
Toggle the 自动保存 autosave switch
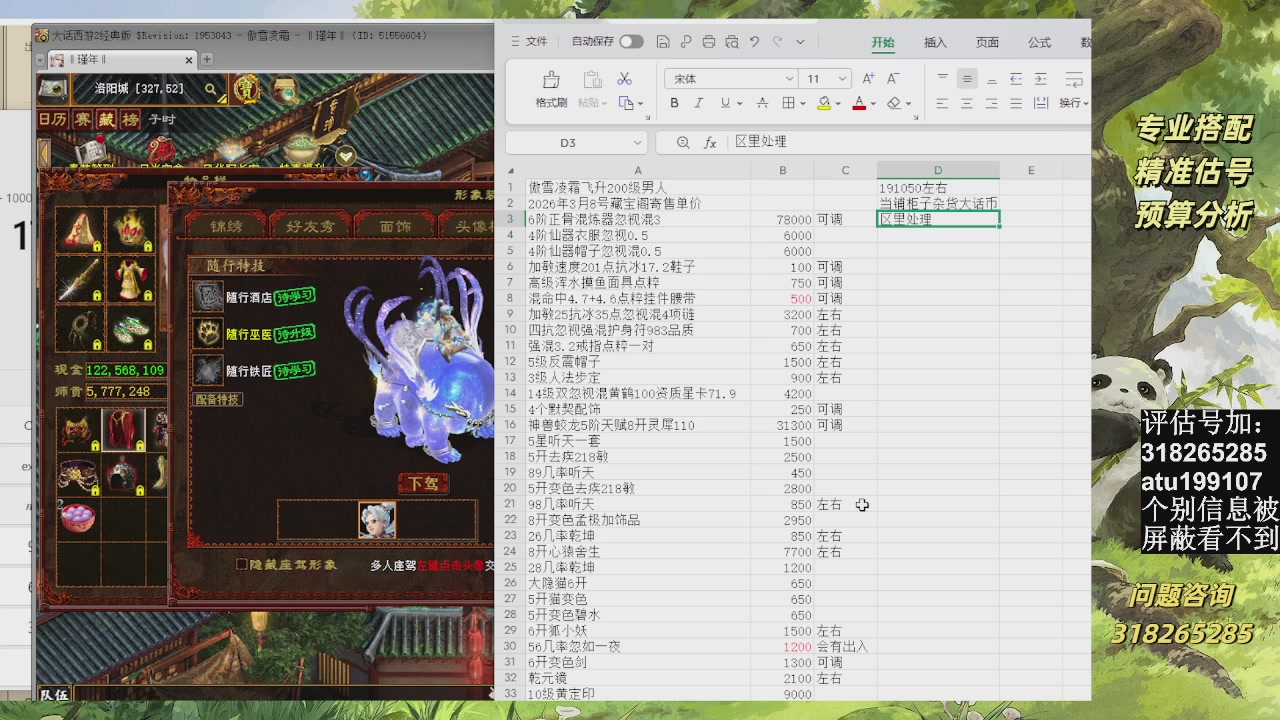[631, 42]
